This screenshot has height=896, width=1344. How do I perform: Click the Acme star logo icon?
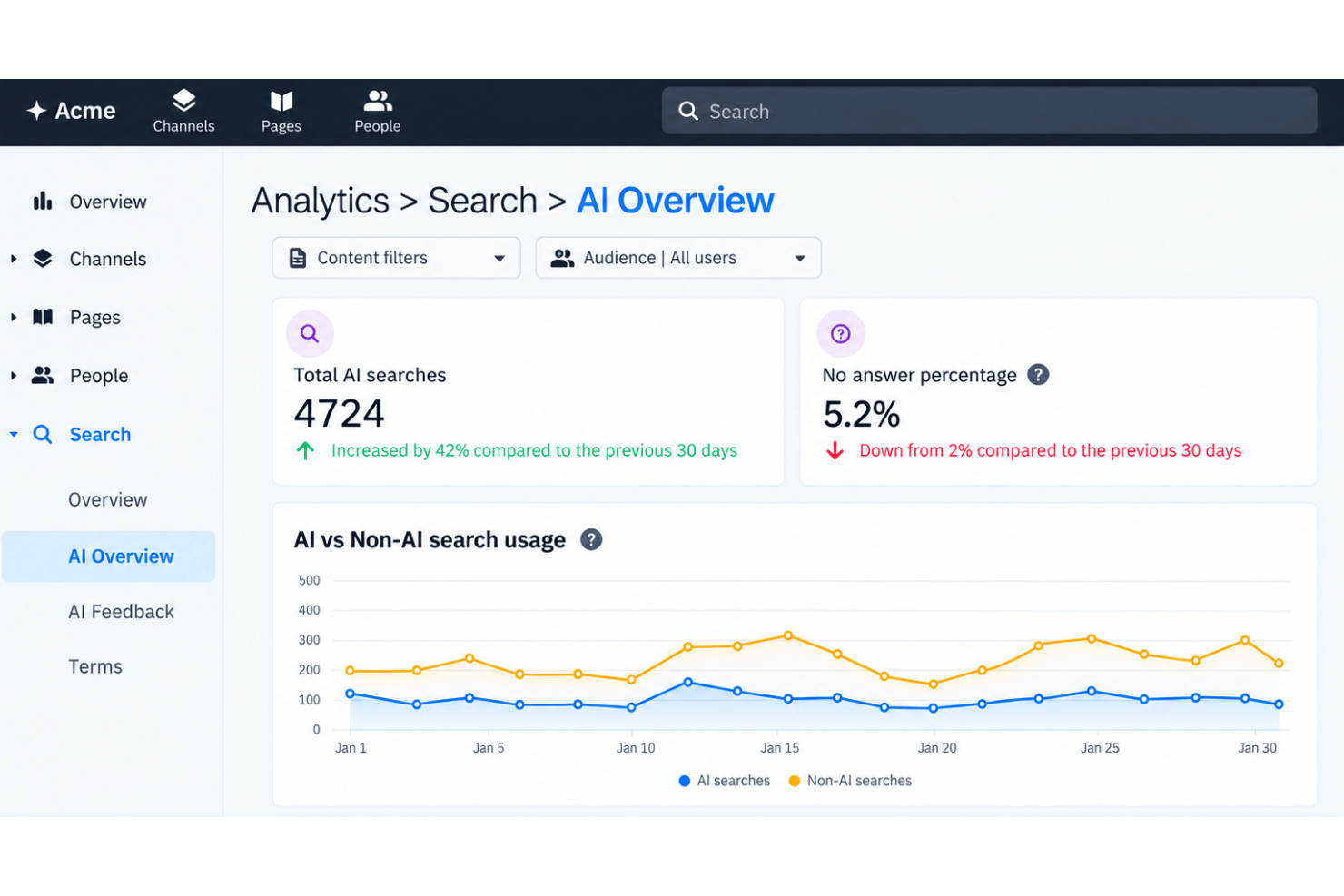(36, 111)
